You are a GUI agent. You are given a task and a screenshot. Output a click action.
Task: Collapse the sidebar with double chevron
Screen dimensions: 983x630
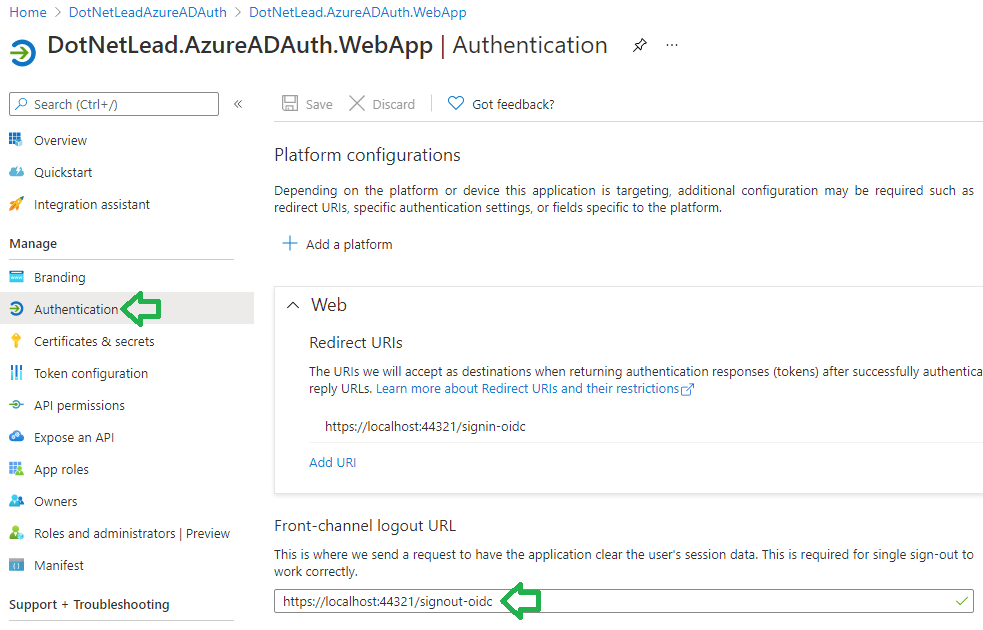coord(238,104)
